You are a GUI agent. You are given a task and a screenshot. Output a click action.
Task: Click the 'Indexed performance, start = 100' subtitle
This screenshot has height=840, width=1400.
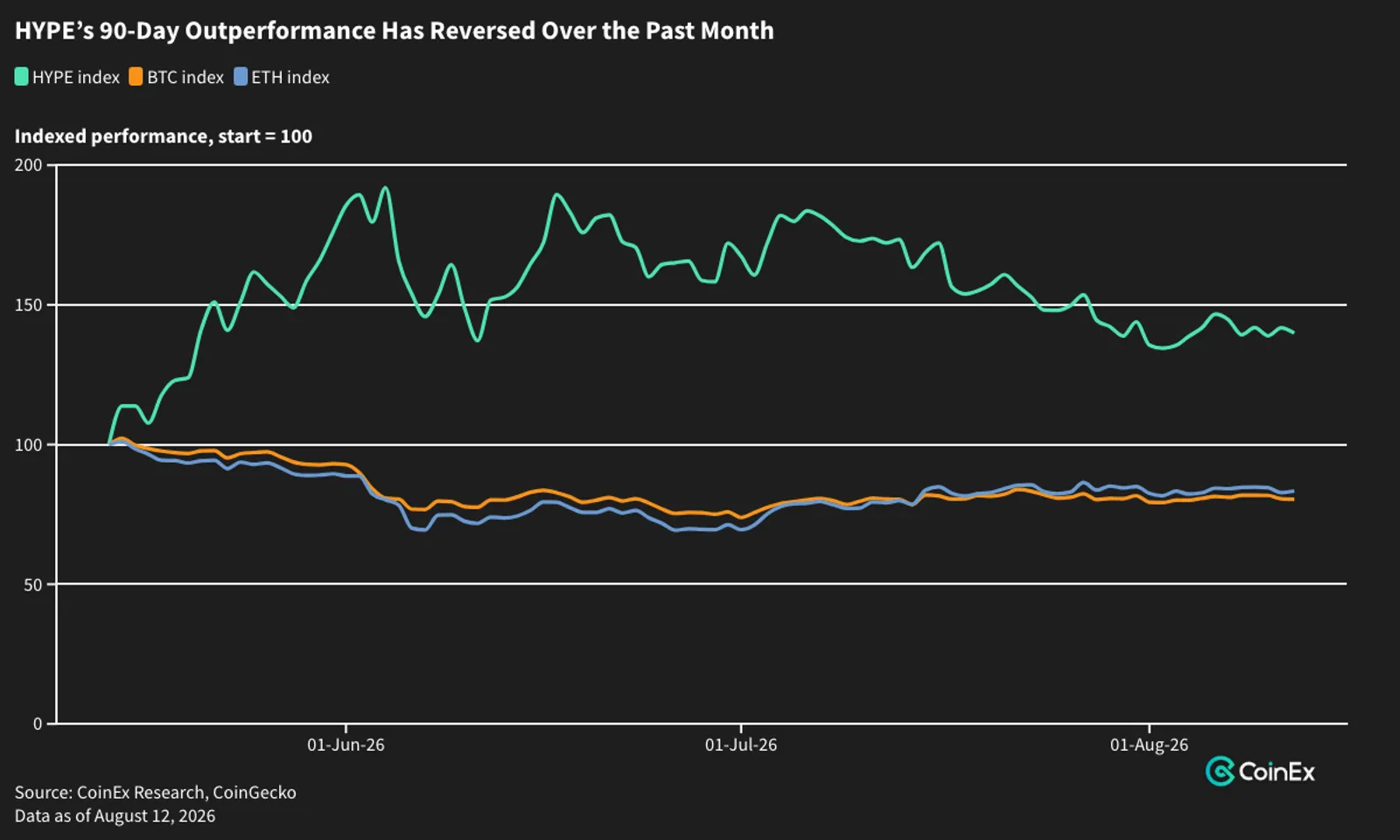(164, 136)
